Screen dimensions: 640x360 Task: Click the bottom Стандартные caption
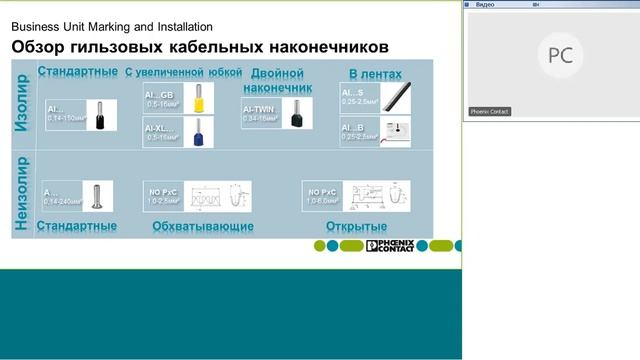tap(77, 226)
